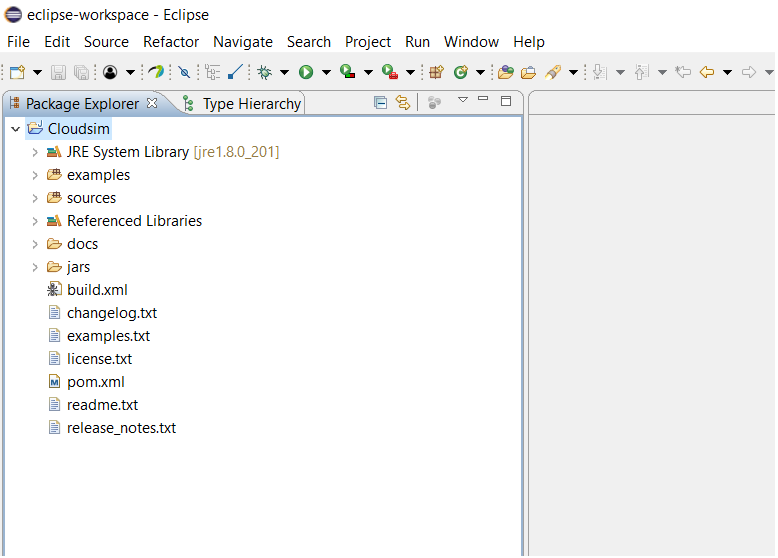Open the Navigate menu
Viewport: 778px width, 558px height.
click(243, 42)
